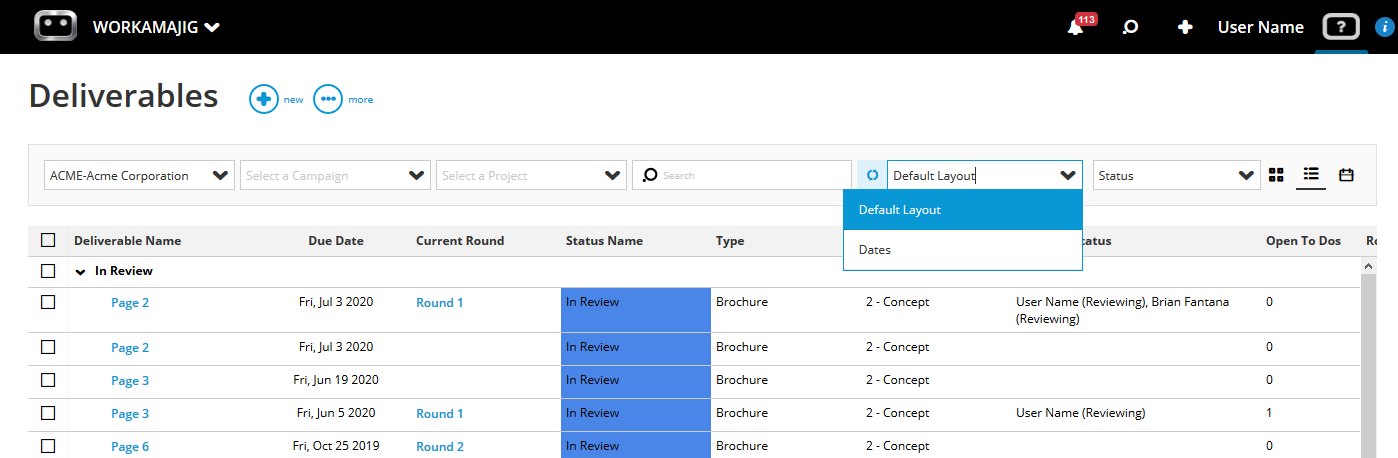Image resolution: width=1398 pixels, height=458 pixels.
Task: Click blue In Review status cell for Page 6
Action: click(636, 445)
